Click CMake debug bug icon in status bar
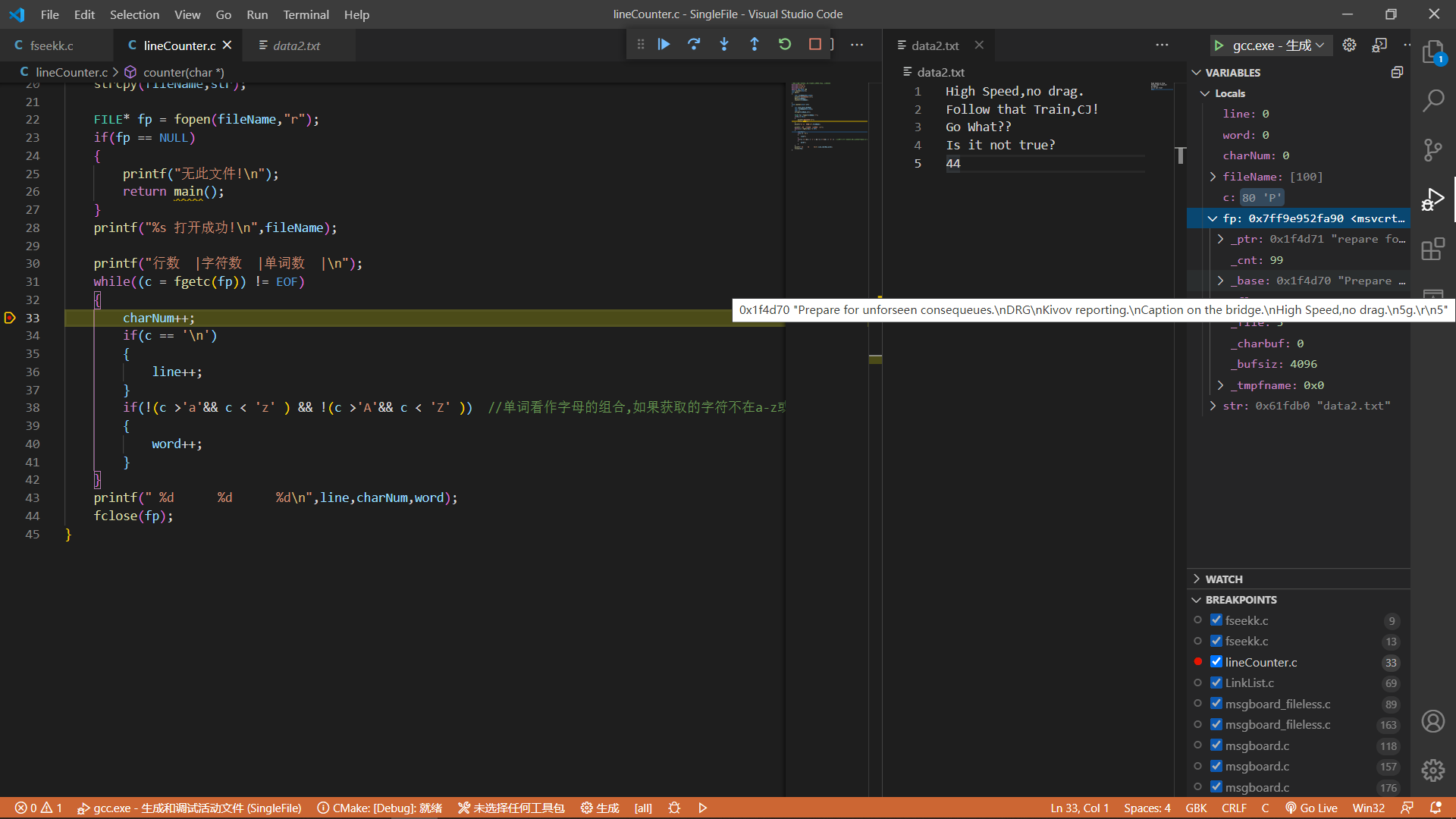 tap(674, 808)
